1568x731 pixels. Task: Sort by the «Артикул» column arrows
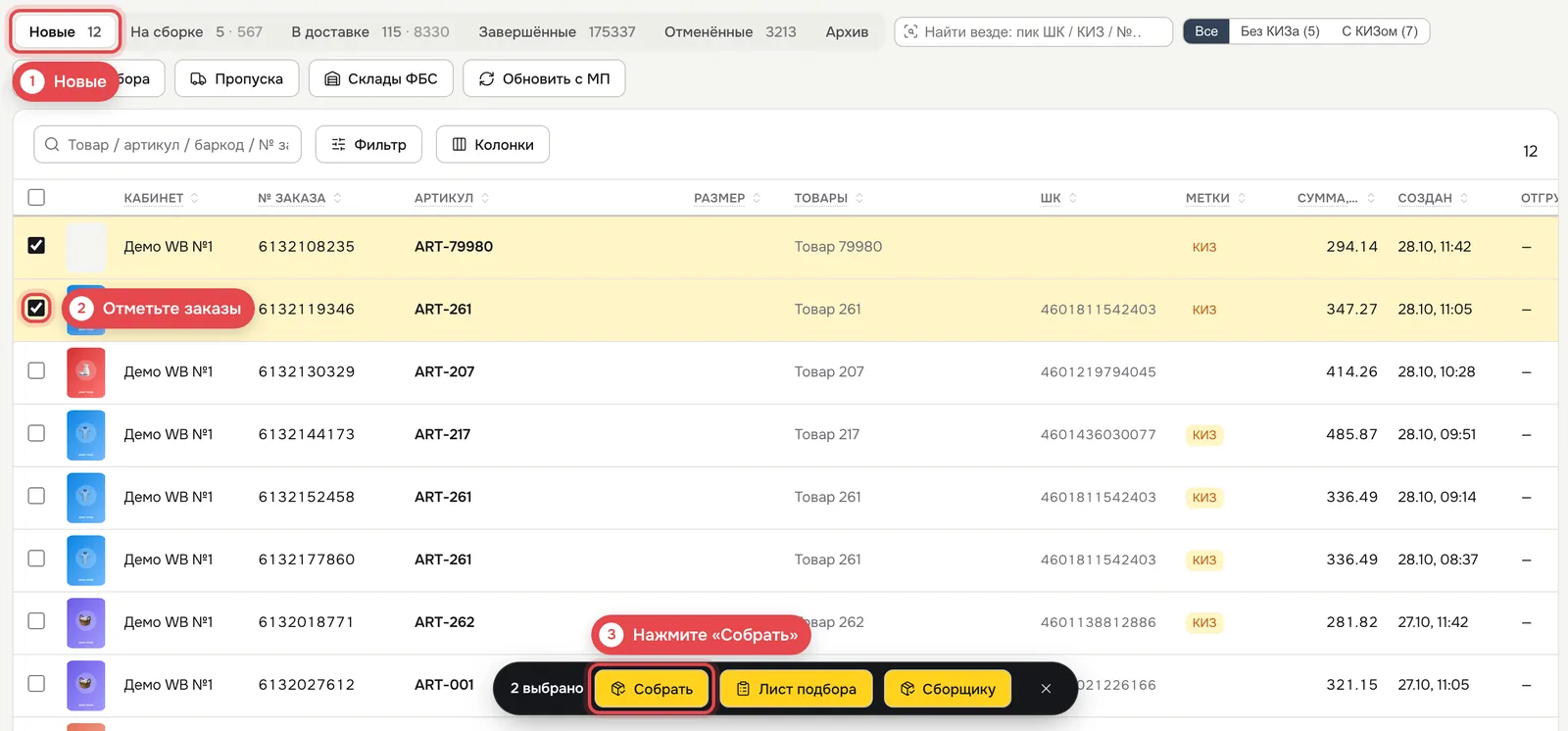coord(485,198)
